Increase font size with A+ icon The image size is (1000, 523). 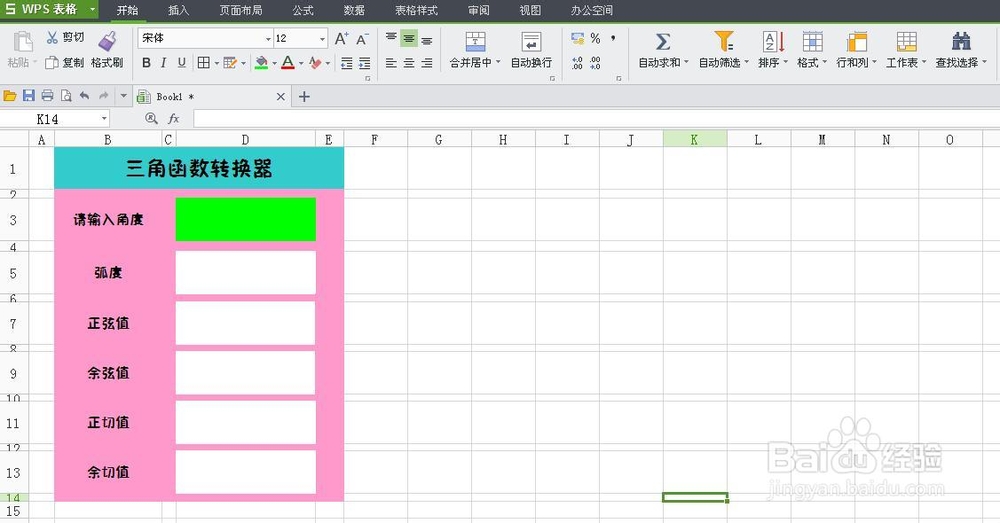point(342,38)
